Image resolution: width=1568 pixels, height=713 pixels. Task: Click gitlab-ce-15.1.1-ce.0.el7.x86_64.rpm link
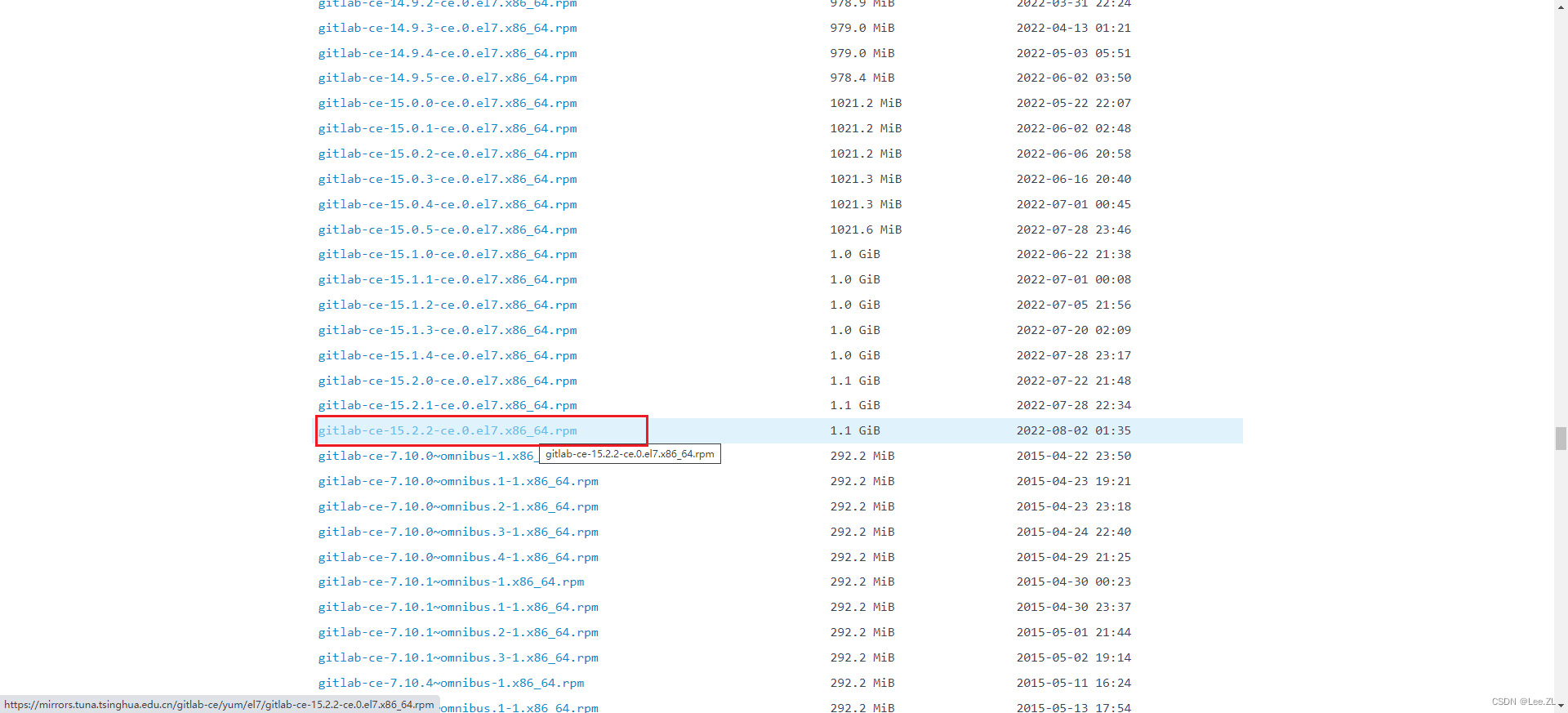(x=448, y=279)
